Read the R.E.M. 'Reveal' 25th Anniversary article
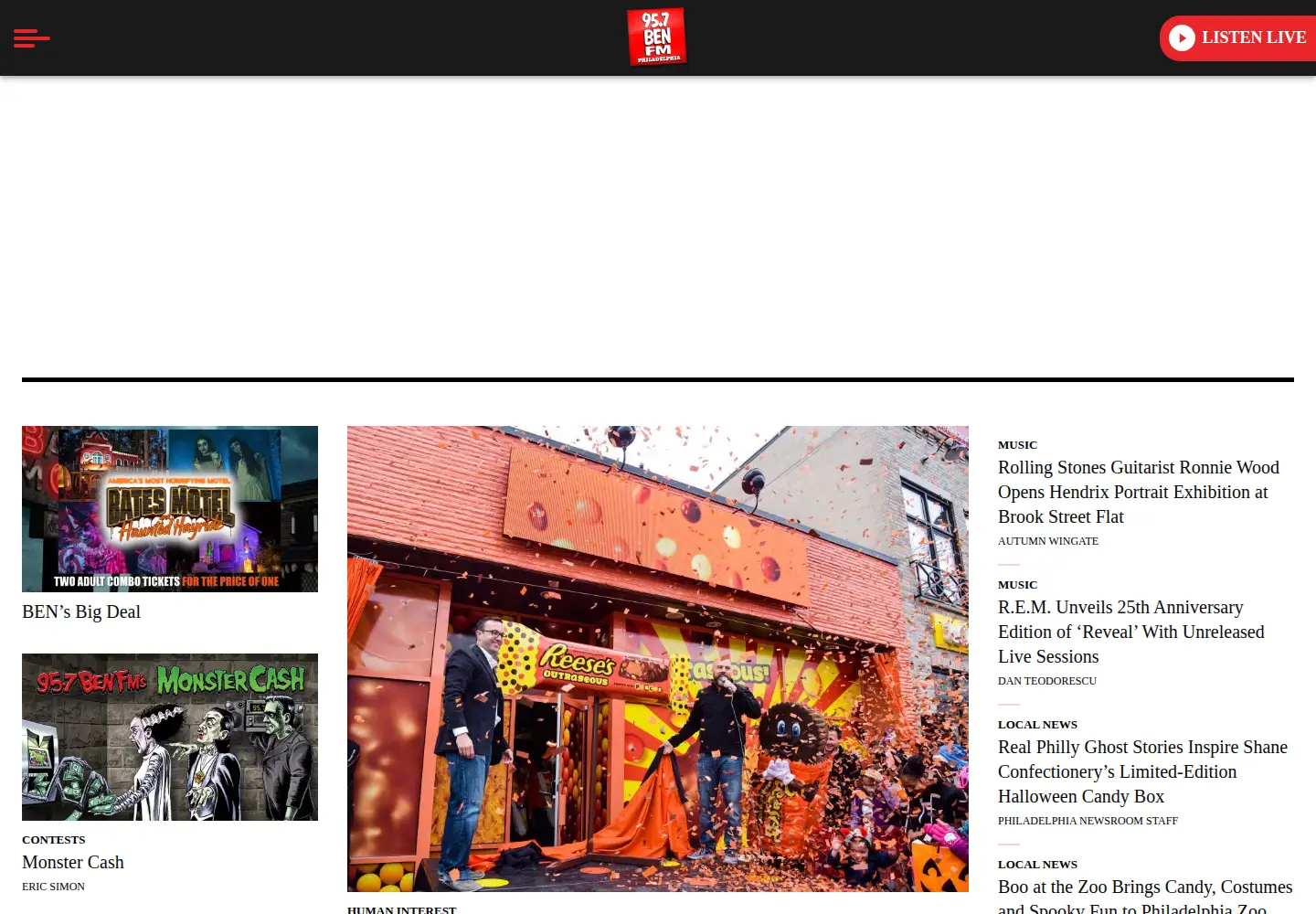Viewport: 1316px width, 914px height. pyautogui.click(x=1131, y=632)
